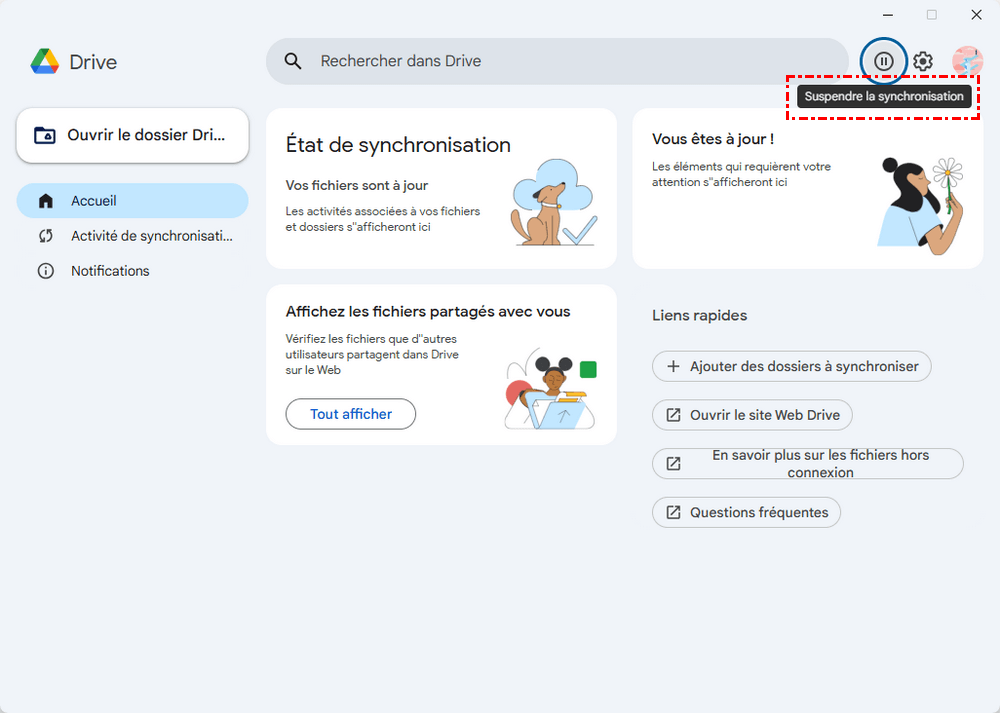The image size is (1000, 713).
Task: Open the Ouvrir le site Web Drive link
Action: coord(753,415)
